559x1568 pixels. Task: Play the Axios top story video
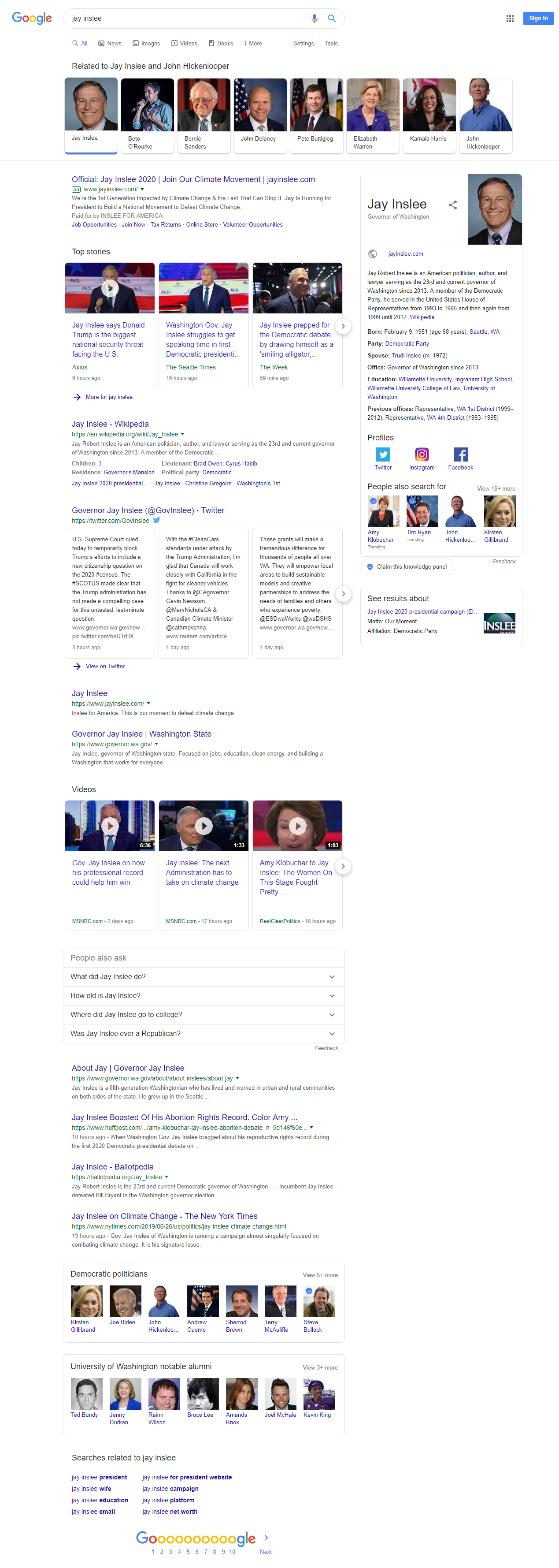coord(110,288)
